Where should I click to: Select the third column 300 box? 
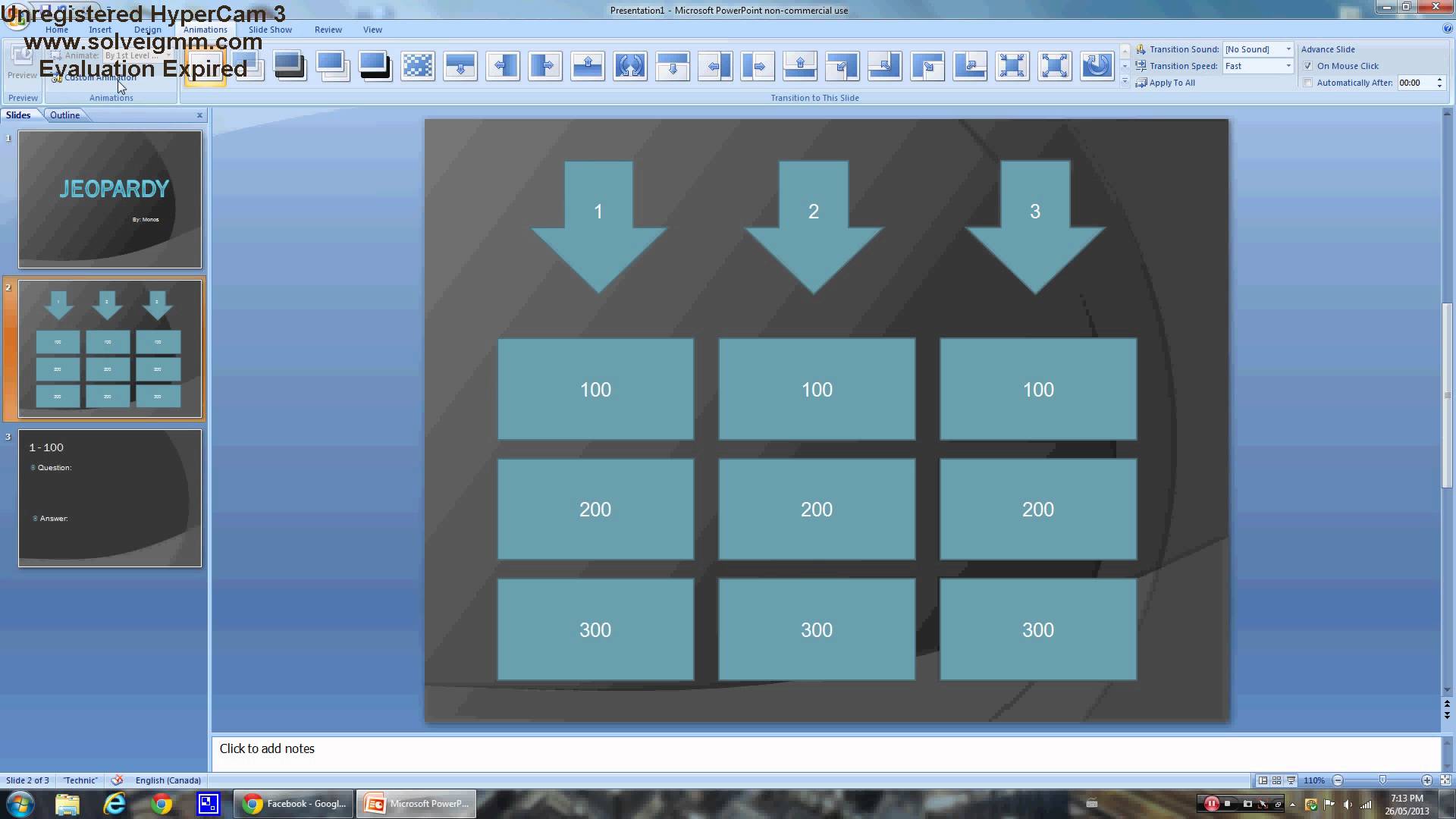point(1038,629)
